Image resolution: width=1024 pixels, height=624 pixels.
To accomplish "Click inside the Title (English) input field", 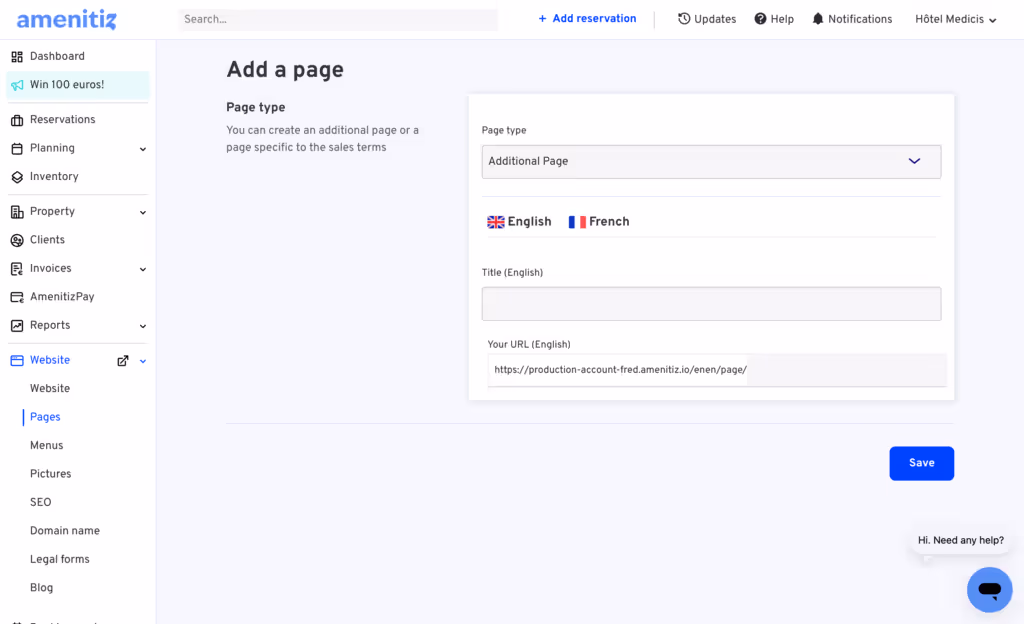I will 711,303.
